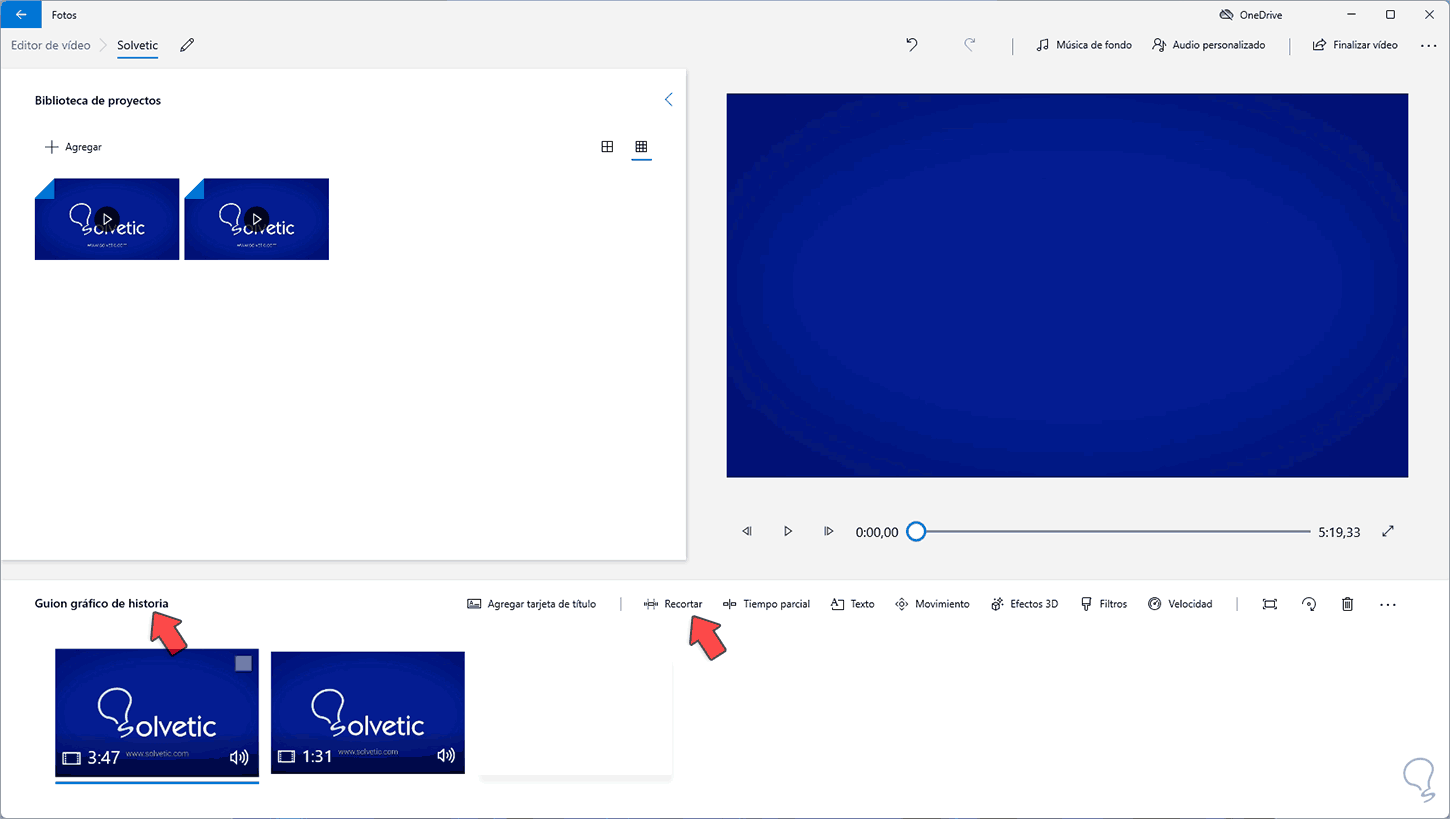The height and width of the screenshot is (819, 1450).
Task: Select the 1:31 storyboard clip
Action: pos(368,712)
